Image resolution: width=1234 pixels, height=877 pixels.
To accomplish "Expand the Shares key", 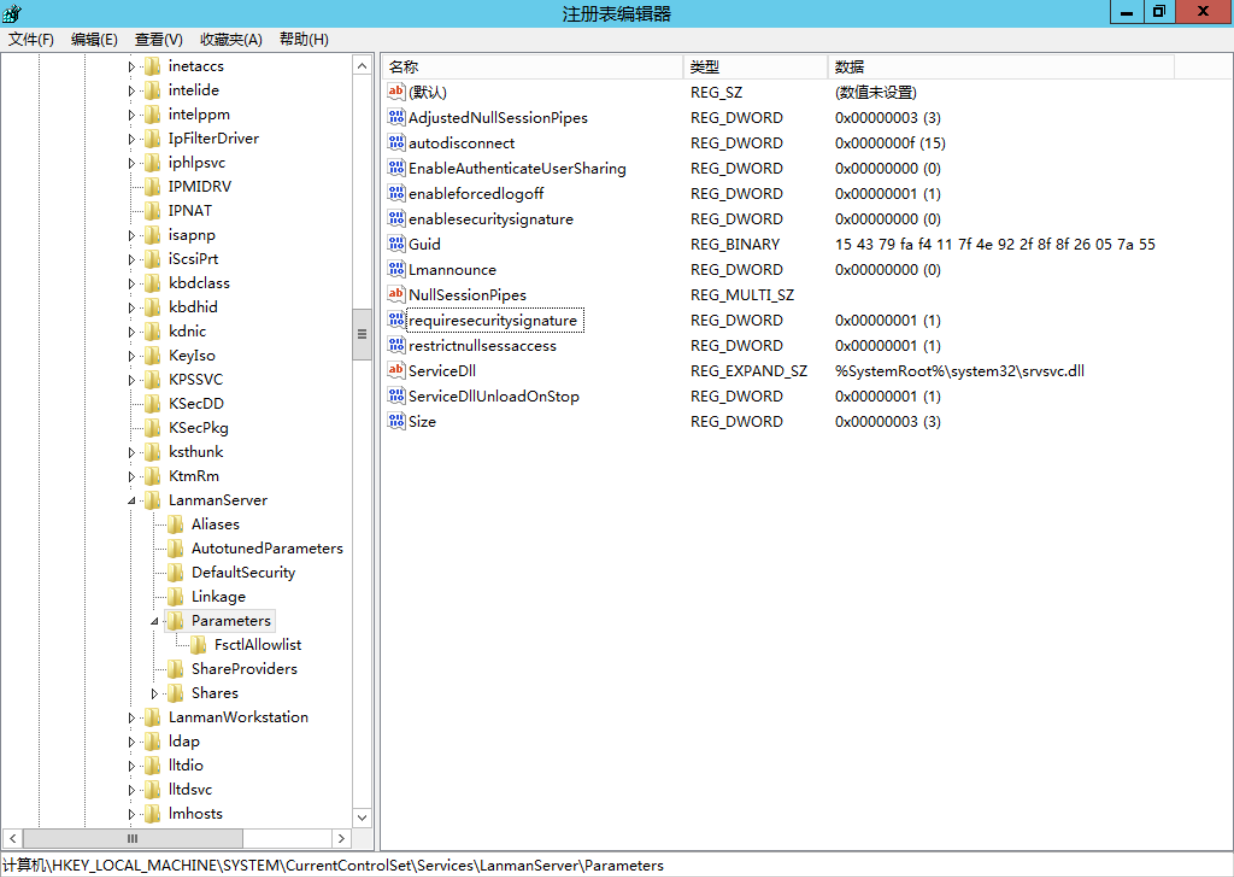I will (152, 693).
